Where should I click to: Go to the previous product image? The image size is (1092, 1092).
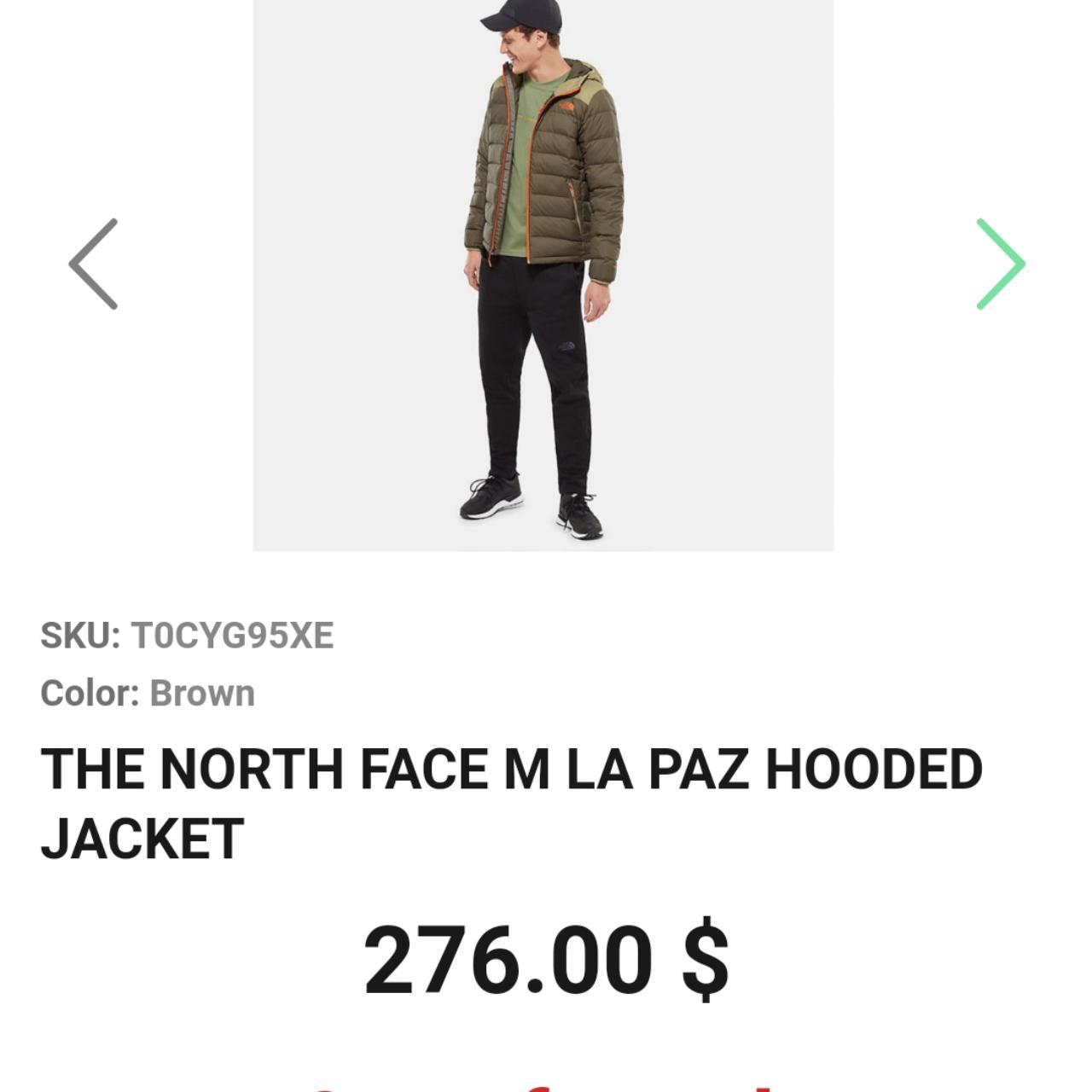(93, 264)
